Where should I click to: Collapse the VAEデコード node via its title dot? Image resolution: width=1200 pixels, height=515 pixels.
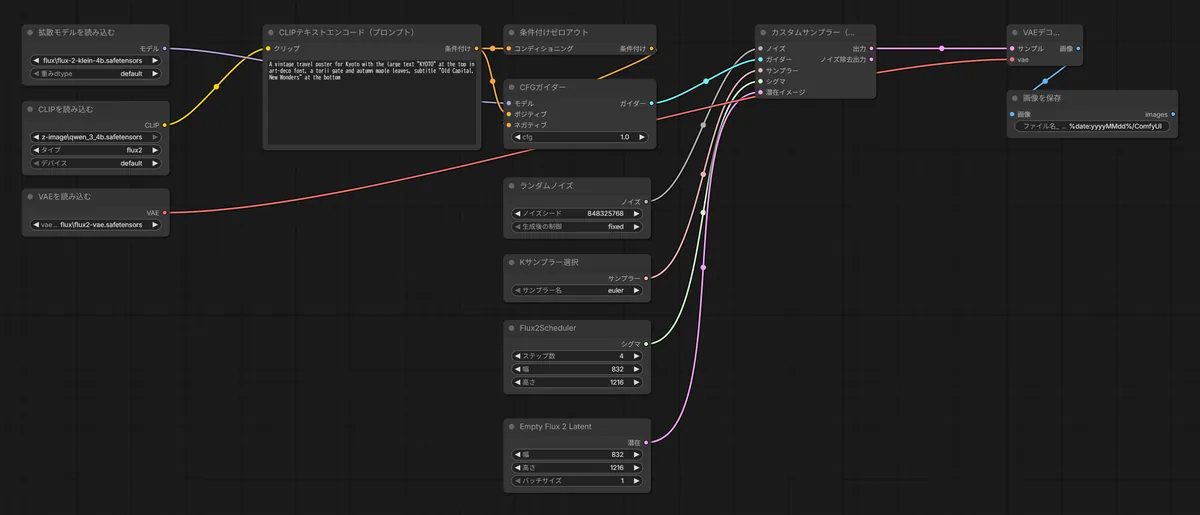pos(1015,33)
